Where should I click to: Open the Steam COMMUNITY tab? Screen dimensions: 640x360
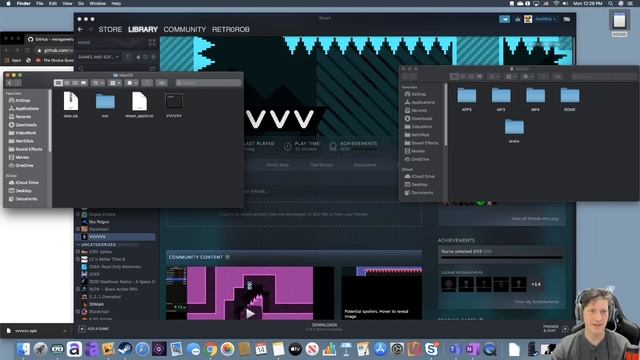pyautogui.click(x=184, y=29)
